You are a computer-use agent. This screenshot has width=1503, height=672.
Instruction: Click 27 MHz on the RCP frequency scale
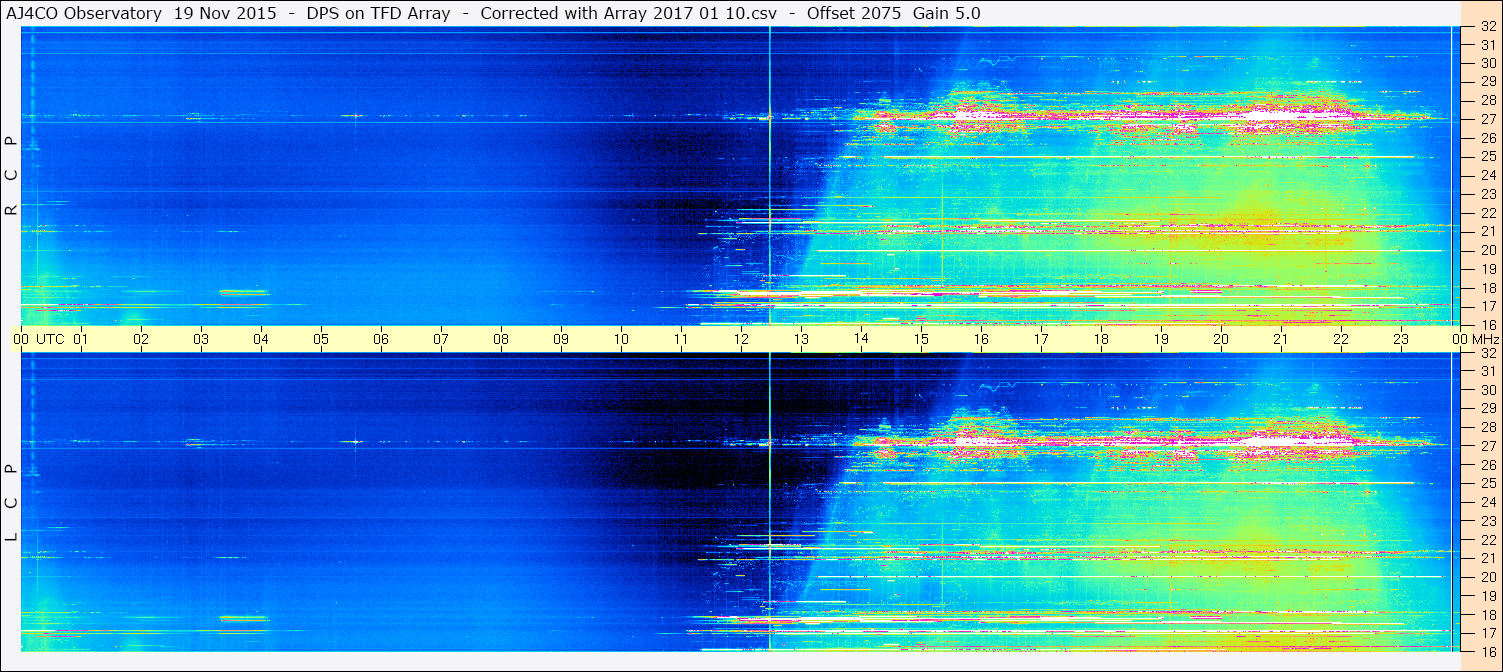pos(1488,119)
